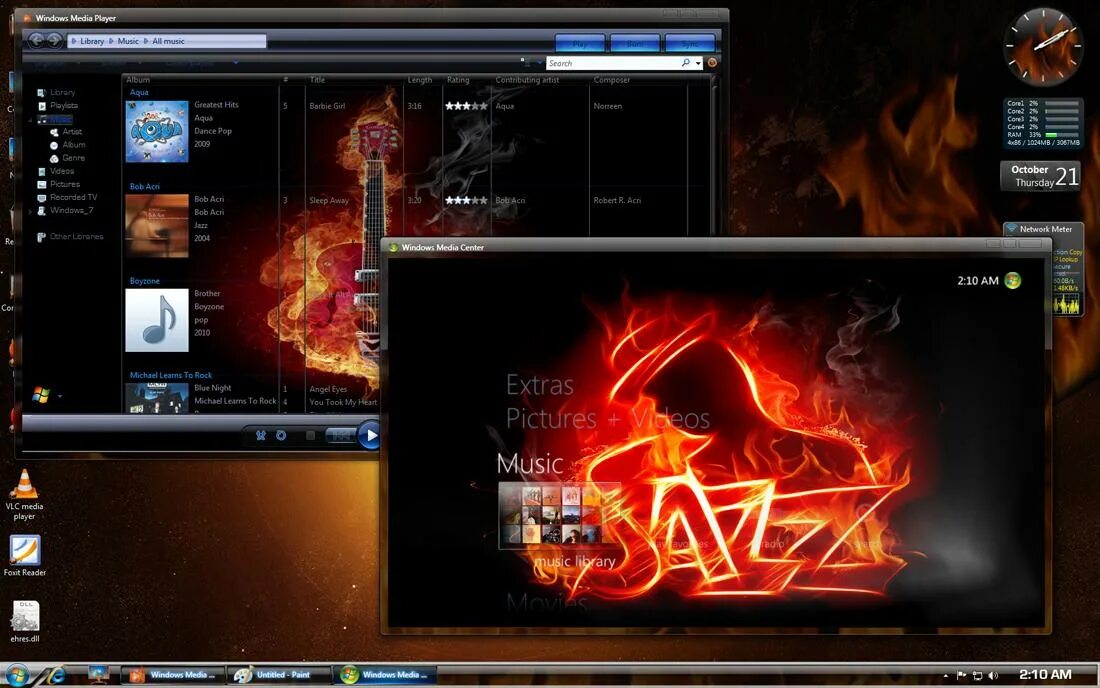1100x688 pixels.
Task: Select Pictures in the navigation tree
Action: point(65,184)
